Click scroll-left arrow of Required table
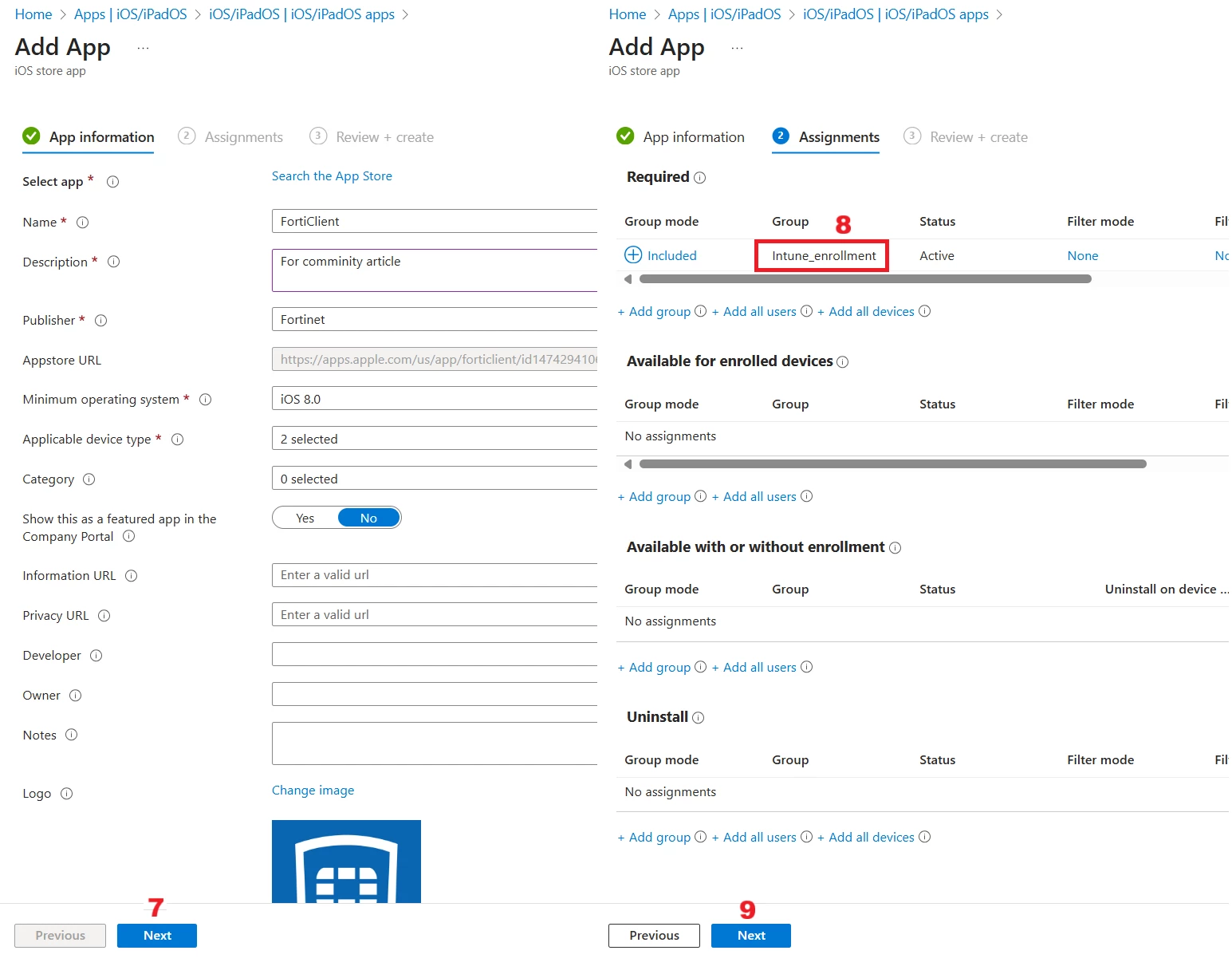The image size is (1232, 978). click(628, 279)
